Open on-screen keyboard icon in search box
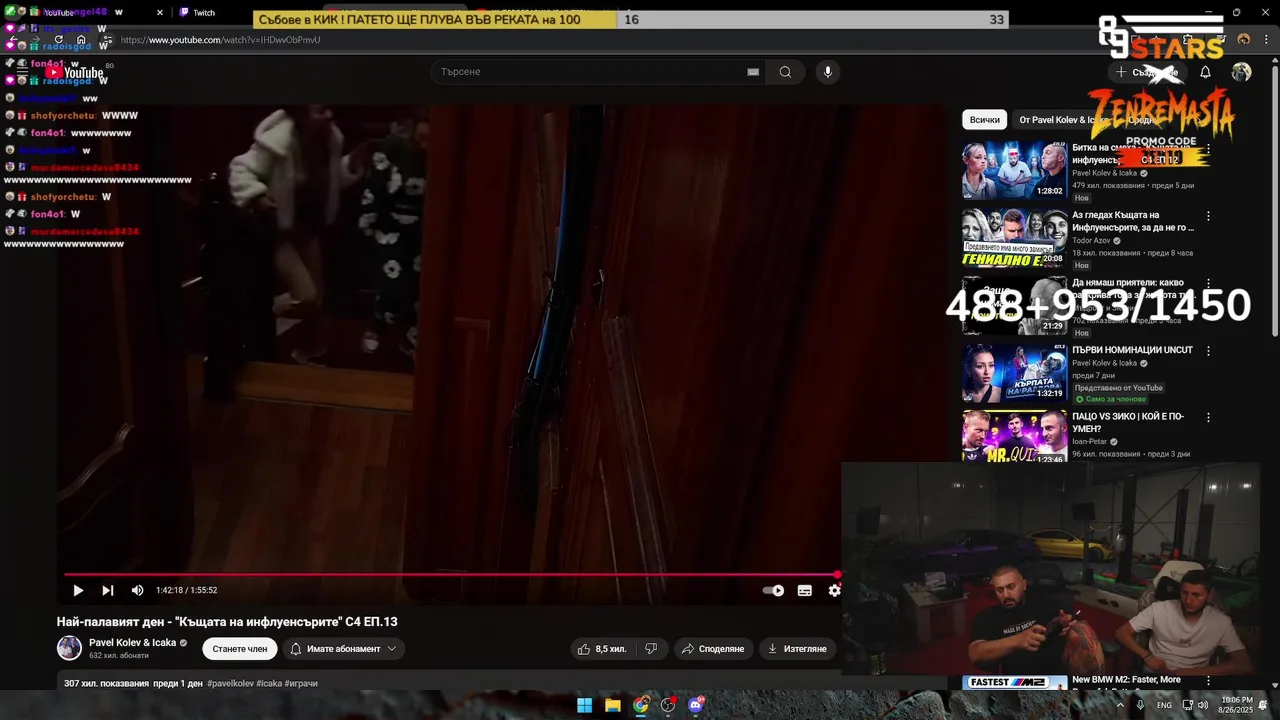 pyautogui.click(x=753, y=72)
